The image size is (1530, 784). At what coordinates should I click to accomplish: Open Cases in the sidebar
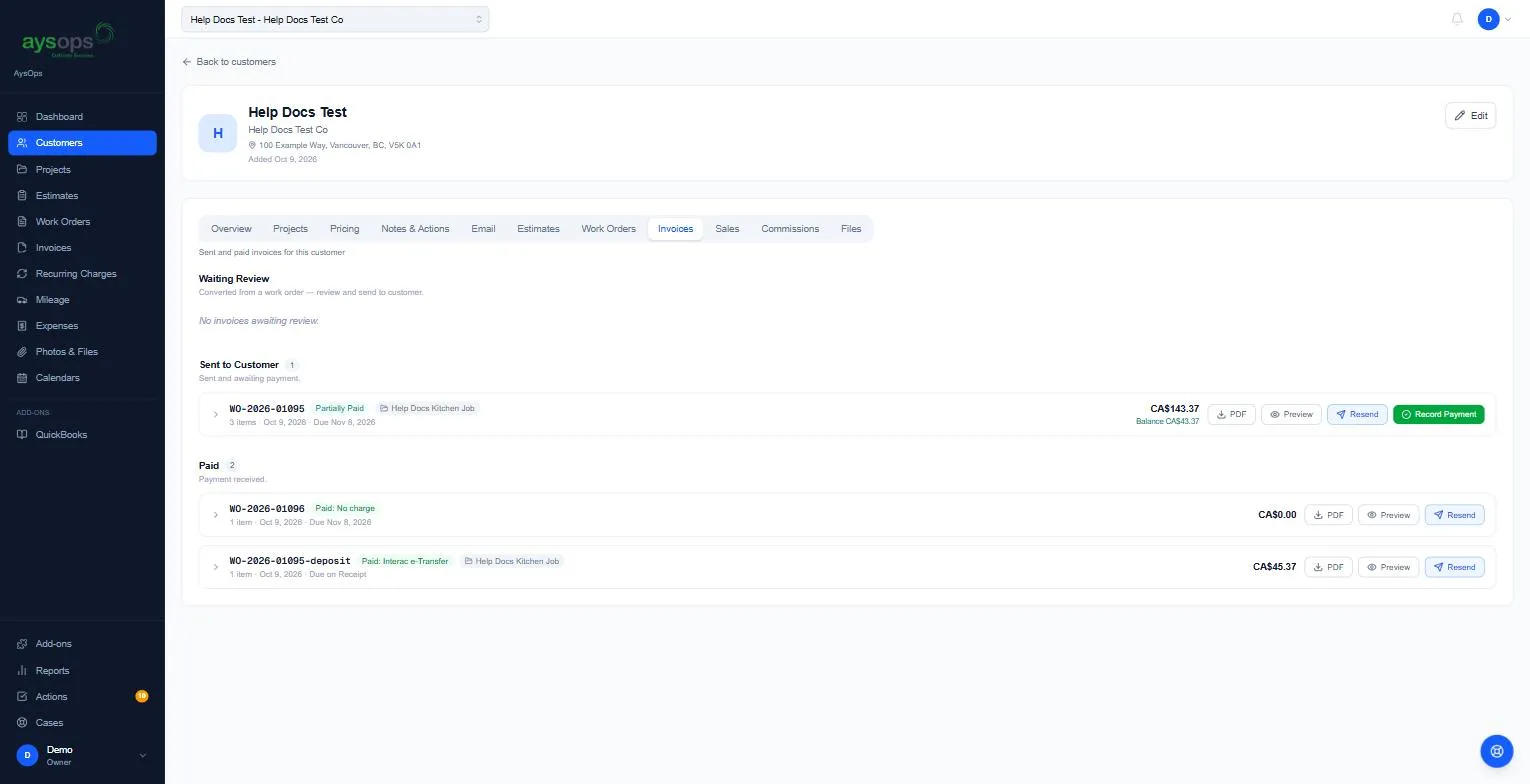82,723
